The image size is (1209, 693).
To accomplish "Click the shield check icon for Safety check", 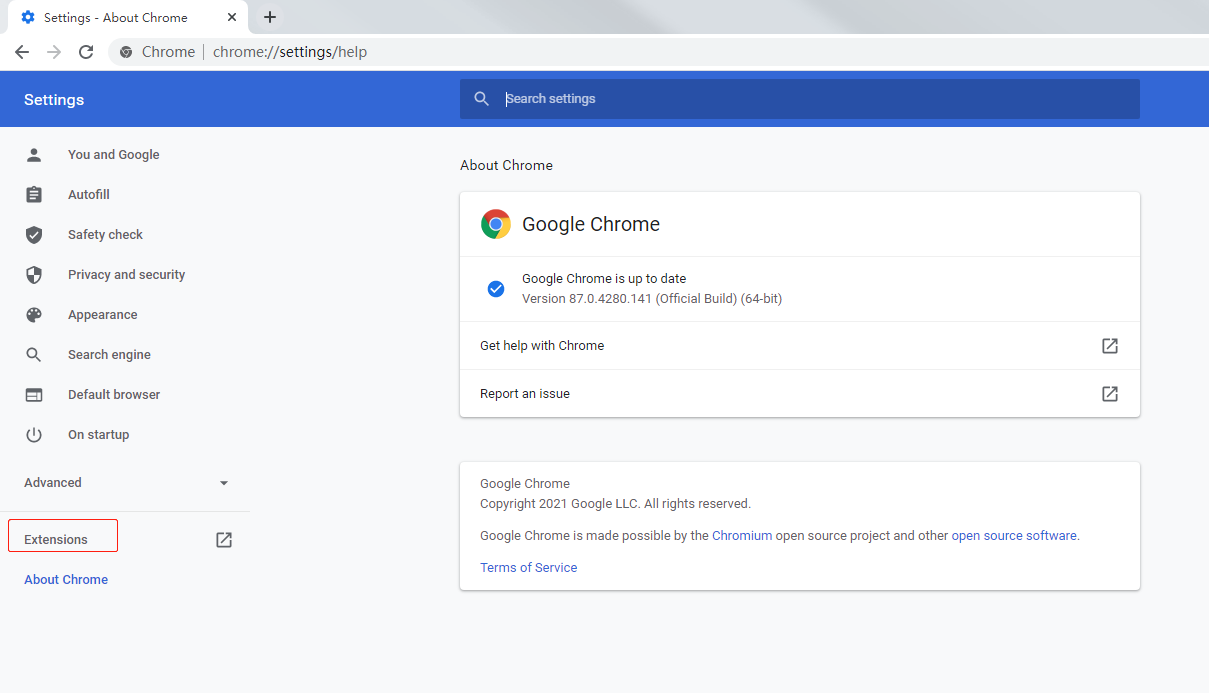I will point(34,235).
